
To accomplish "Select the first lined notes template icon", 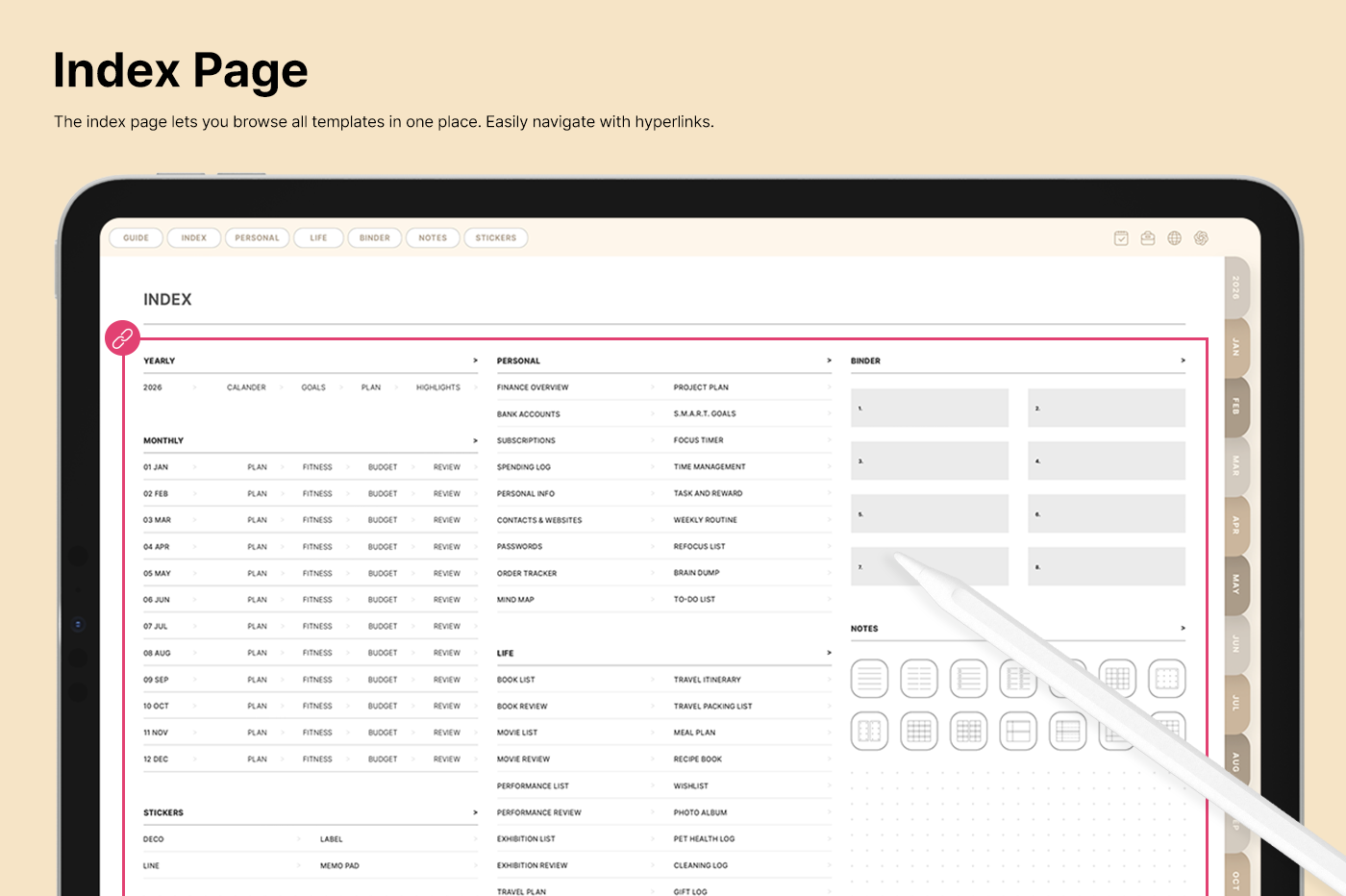I will (869, 679).
